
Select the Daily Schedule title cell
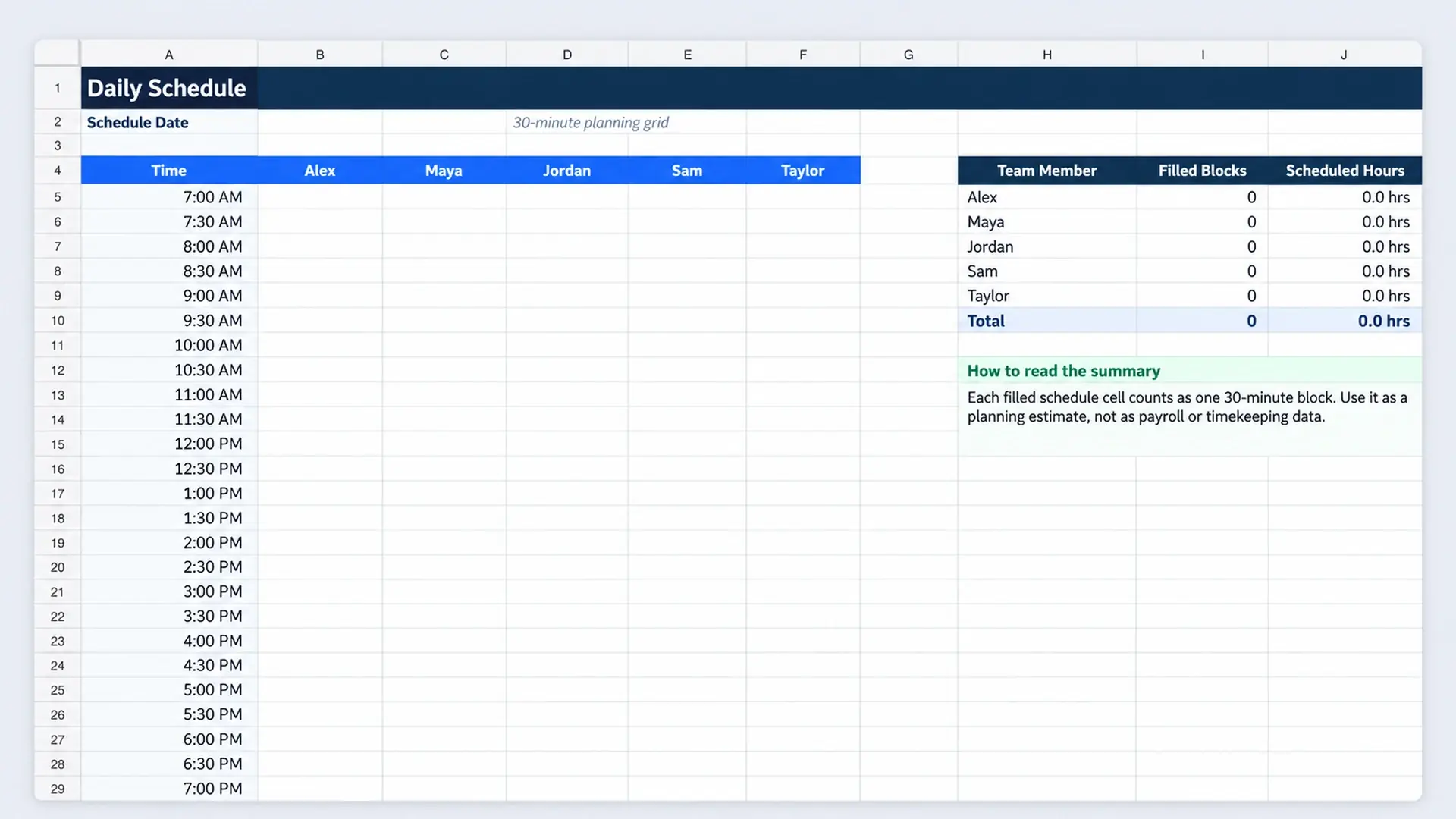point(169,88)
